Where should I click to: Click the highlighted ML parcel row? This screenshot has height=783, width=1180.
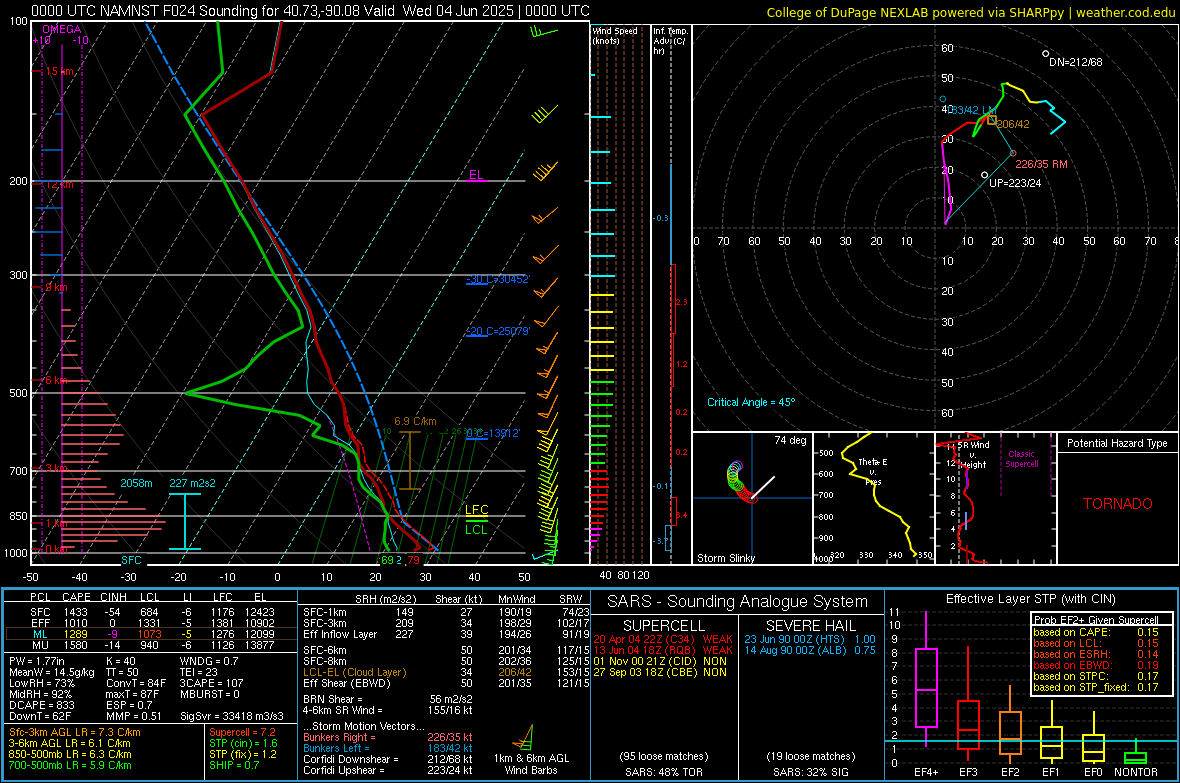click(151, 634)
